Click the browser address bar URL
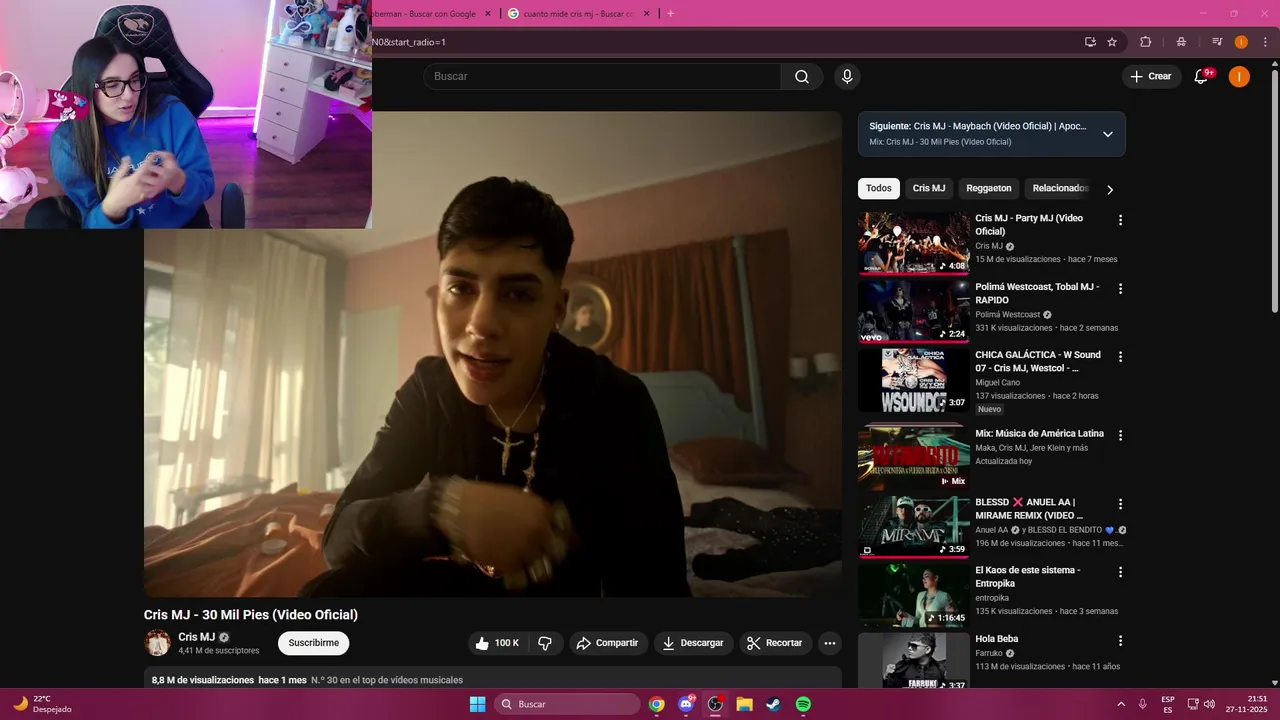The image size is (1280, 720). [409, 42]
